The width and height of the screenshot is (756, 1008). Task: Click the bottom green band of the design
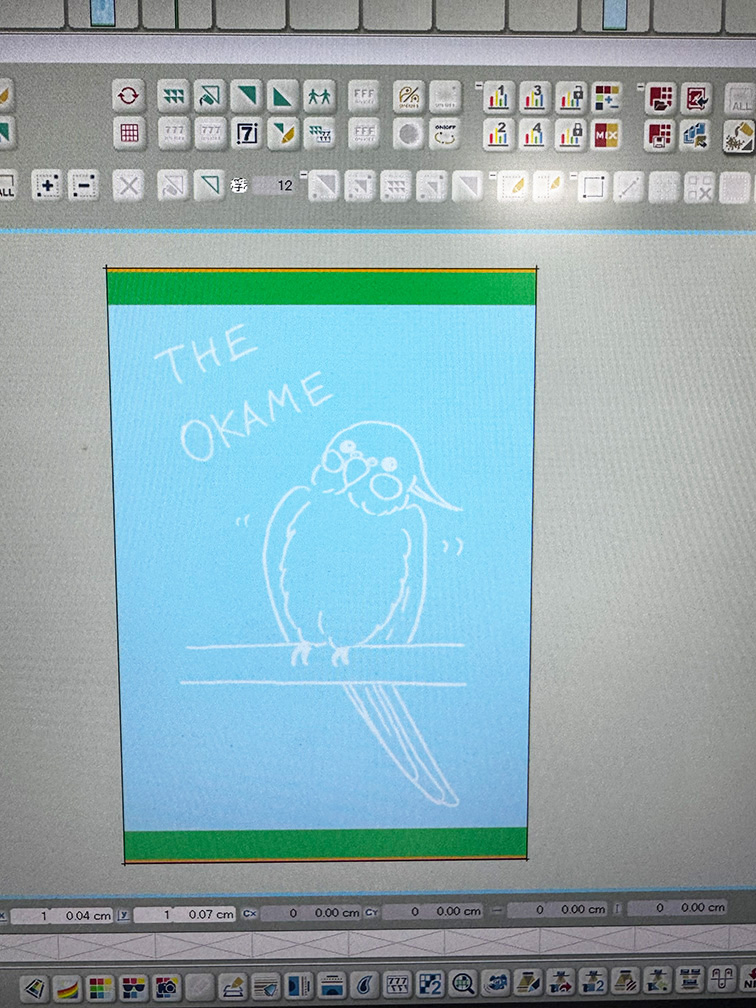[x=326, y=843]
